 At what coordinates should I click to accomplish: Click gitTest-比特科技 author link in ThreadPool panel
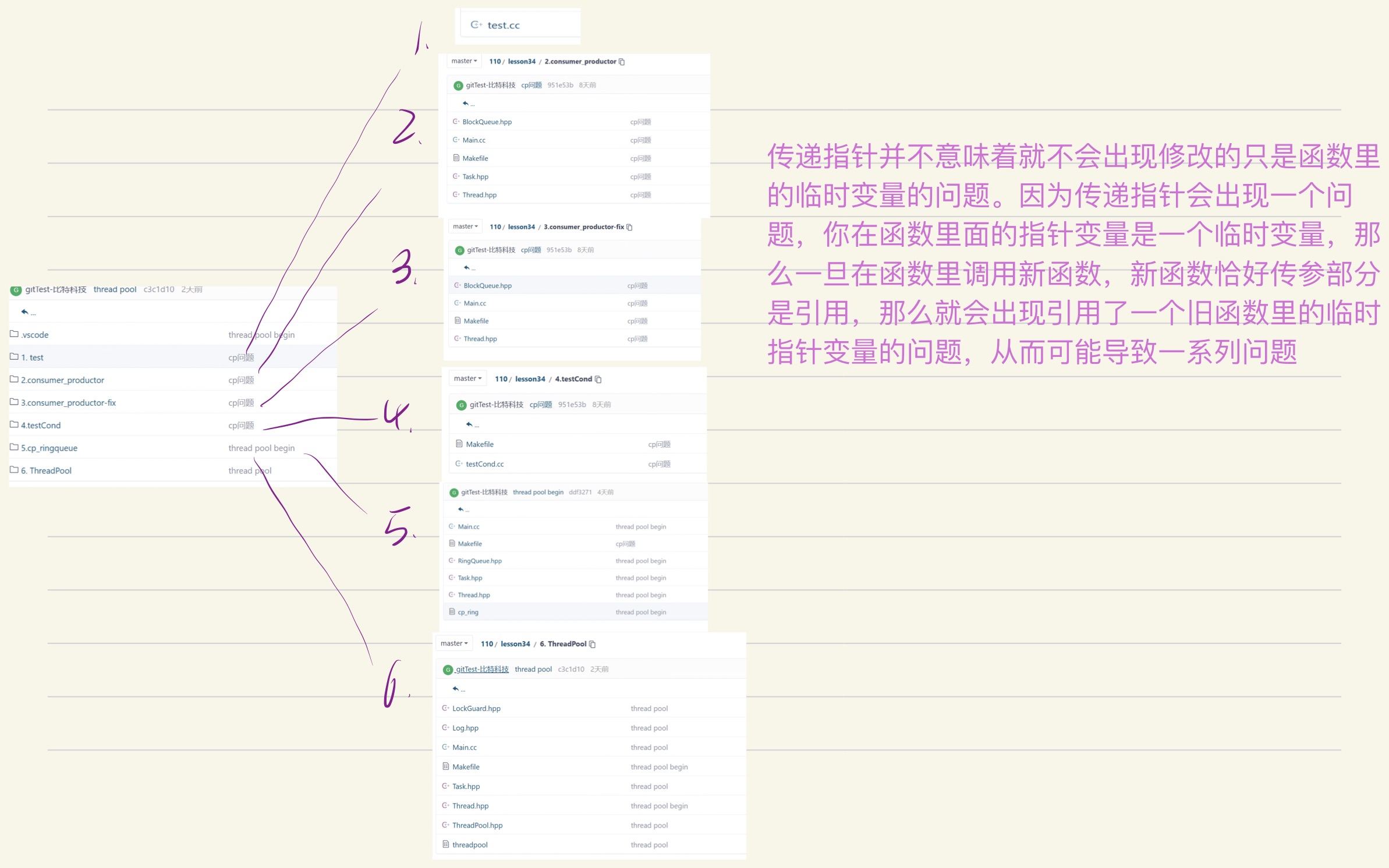[x=482, y=669]
